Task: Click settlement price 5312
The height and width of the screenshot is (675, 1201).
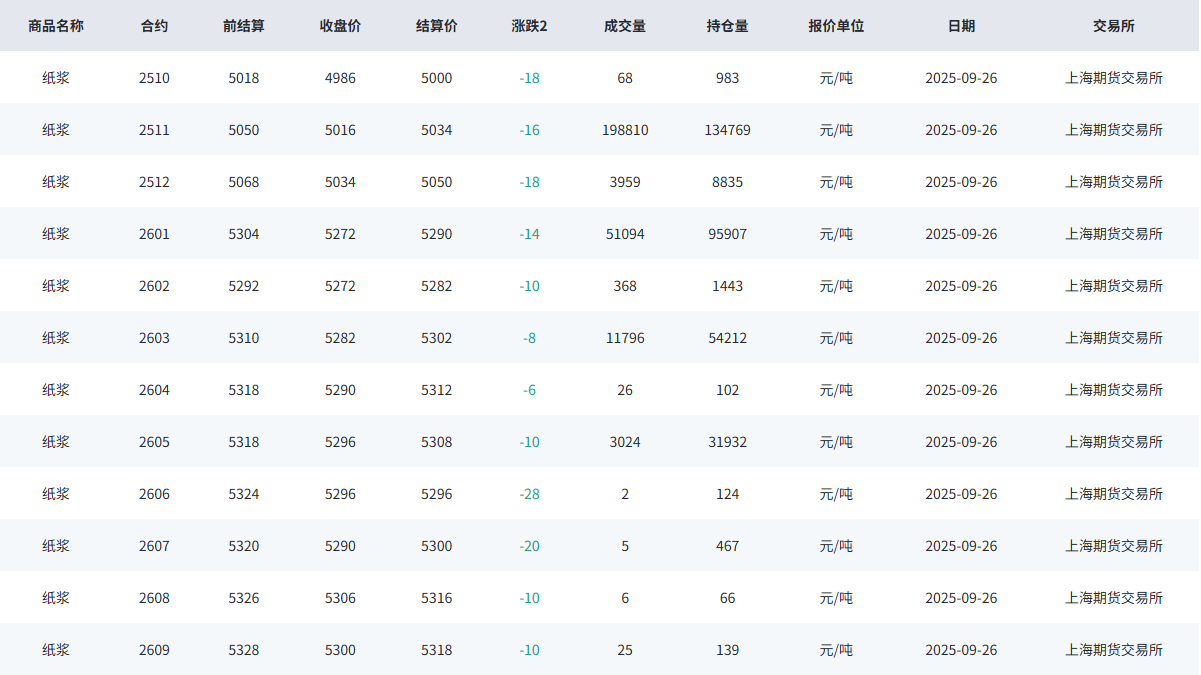Action: [x=436, y=390]
